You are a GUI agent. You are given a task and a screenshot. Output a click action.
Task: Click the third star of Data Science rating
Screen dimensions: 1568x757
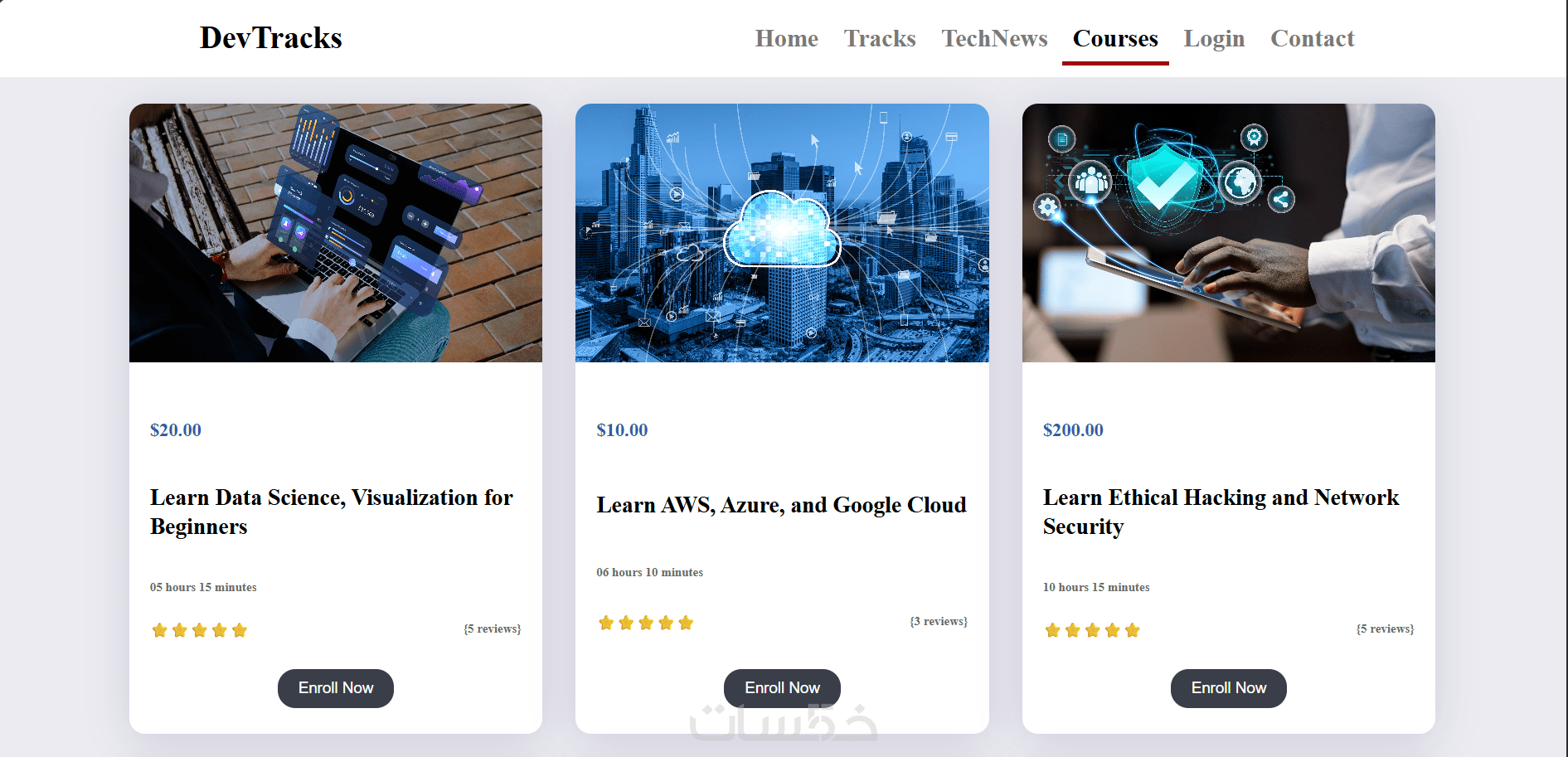point(200,630)
